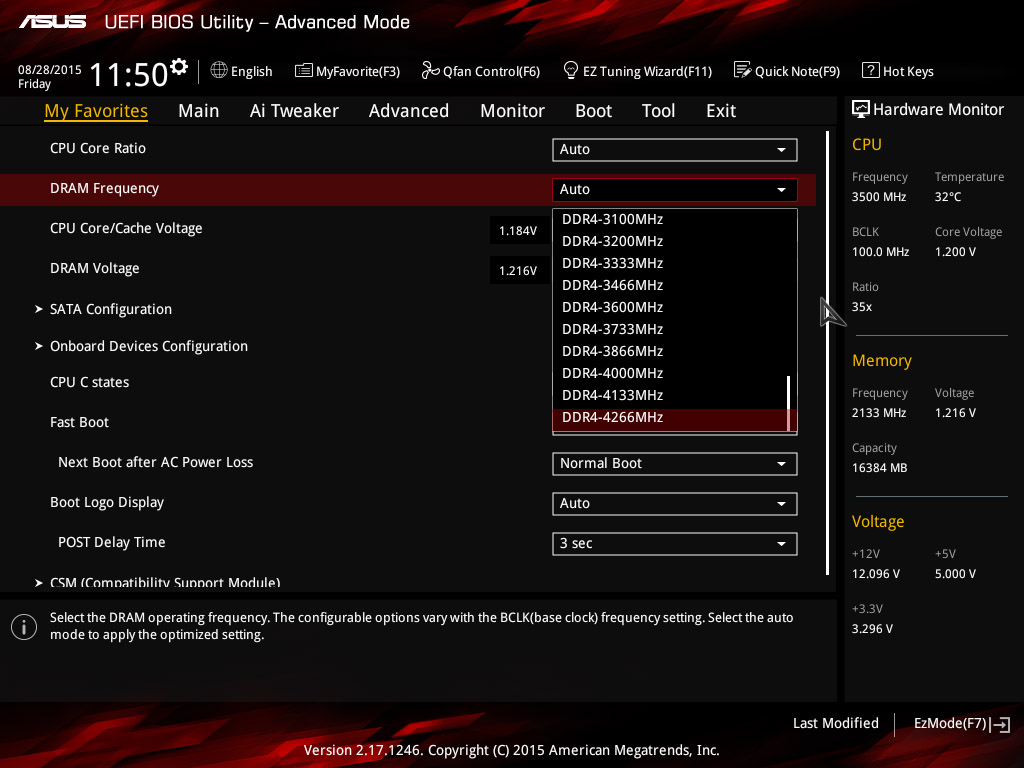
Task: Click the 08/28/2015 date
Action: coord(50,70)
